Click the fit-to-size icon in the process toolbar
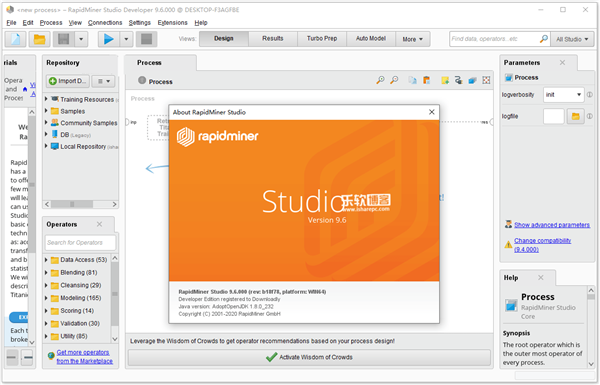Image resolution: width=600 pixels, height=385 pixels. (486, 80)
